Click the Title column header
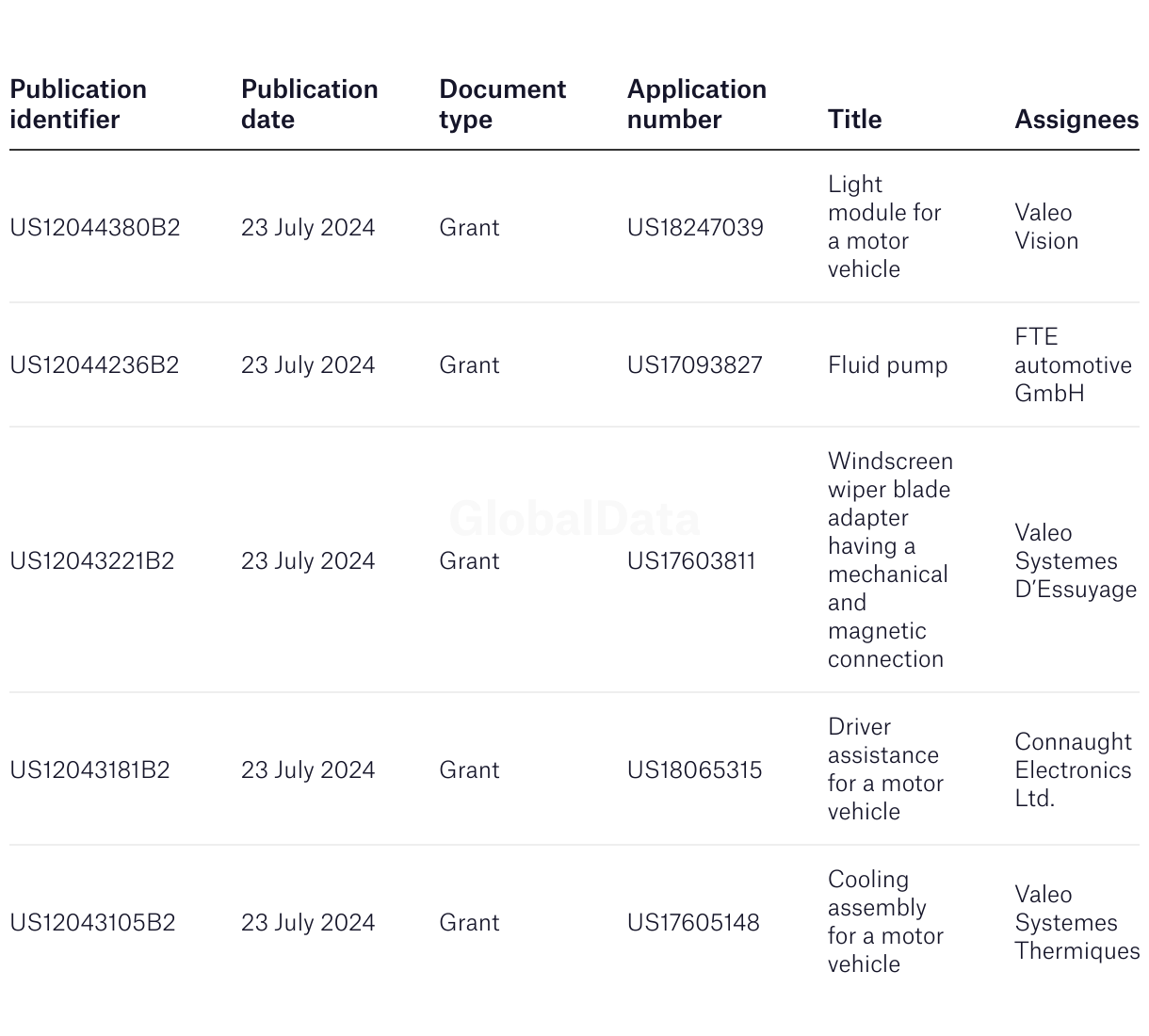This screenshot has height=1036, width=1149. pos(854,119)
